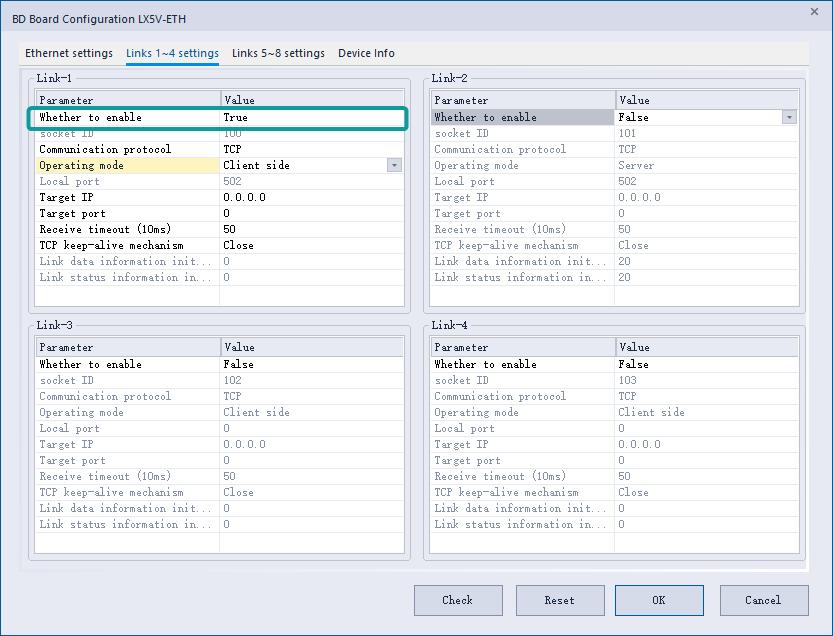Open the Links 5~8 settings tab
The height and width of the screenshot is (636, 833).
pyautogui.click(x=278, y=53)
